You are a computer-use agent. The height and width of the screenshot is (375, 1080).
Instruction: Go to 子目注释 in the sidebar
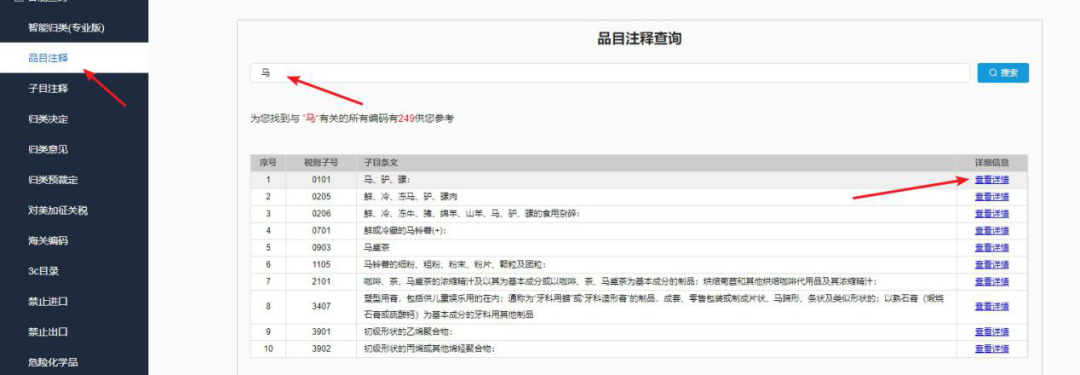[x=48, y=88]
